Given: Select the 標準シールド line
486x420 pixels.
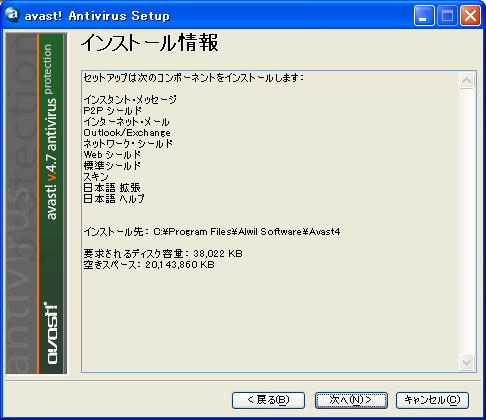Looking at the screenshot, I should pos(112,165).
